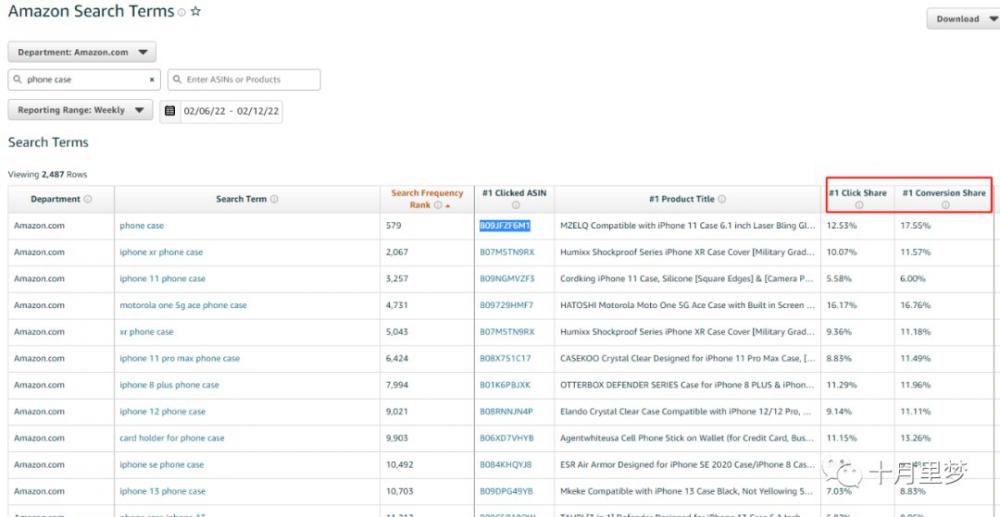This screenshot has height=517, width=1000.
Task: Click ASIN link B06XD7VHYB
Action: tap(506, 439)
